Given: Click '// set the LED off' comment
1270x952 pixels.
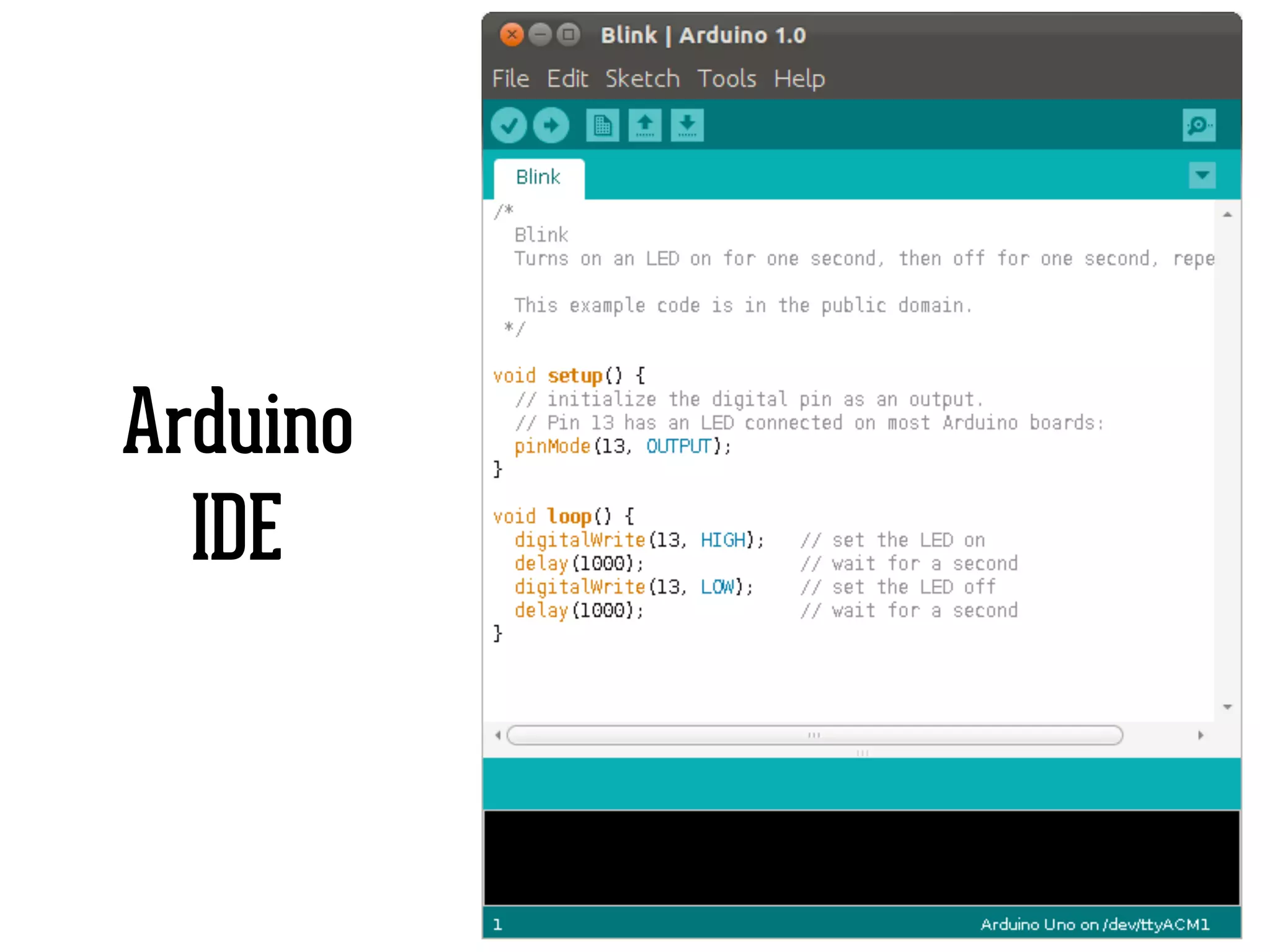Looking at the screenshot, I should pos(898,587).
